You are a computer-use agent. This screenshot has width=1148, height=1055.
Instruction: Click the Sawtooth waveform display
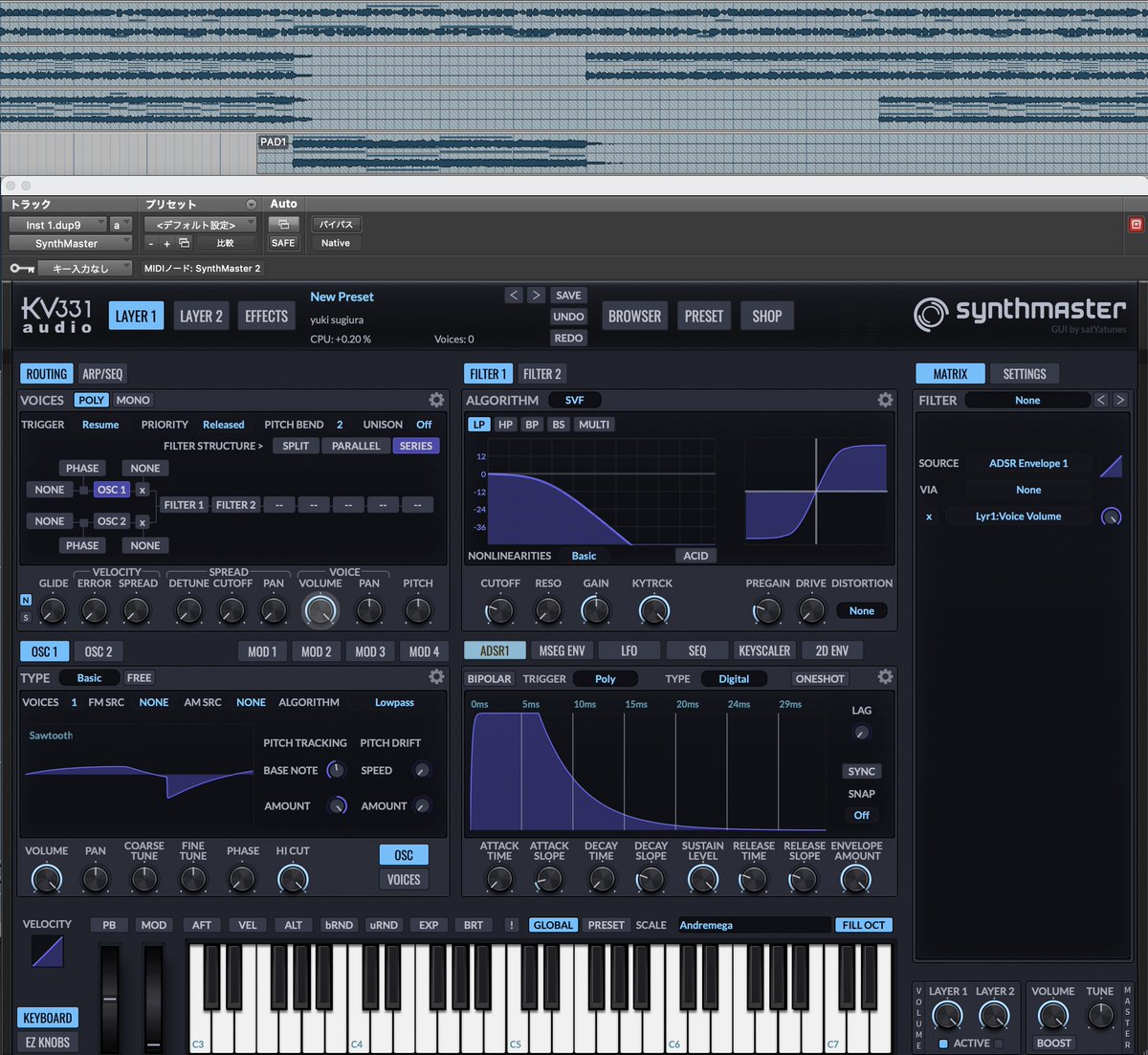(139, 777)
